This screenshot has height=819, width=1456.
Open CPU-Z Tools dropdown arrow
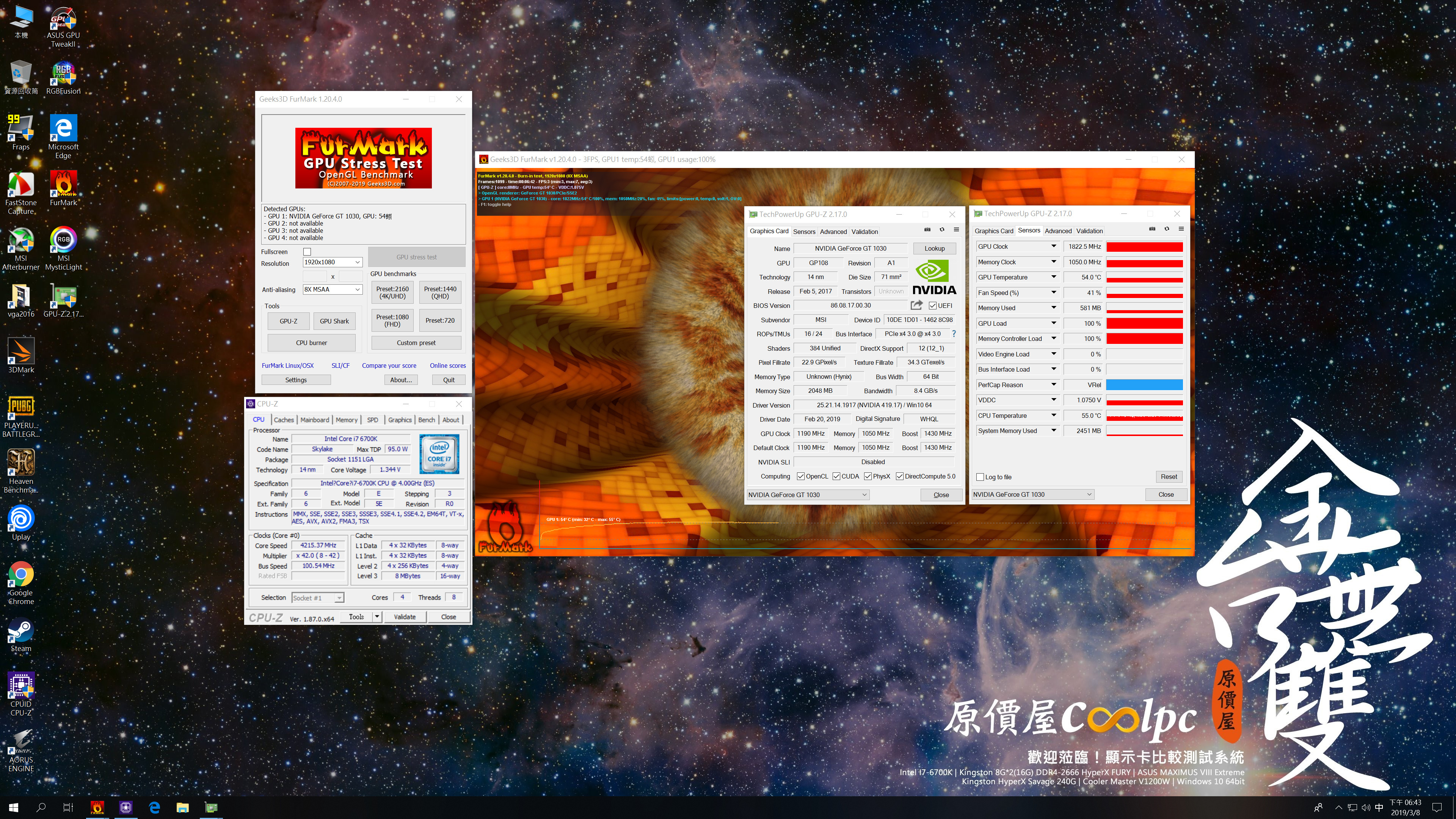pyautogui.click(x=377, y=617)
